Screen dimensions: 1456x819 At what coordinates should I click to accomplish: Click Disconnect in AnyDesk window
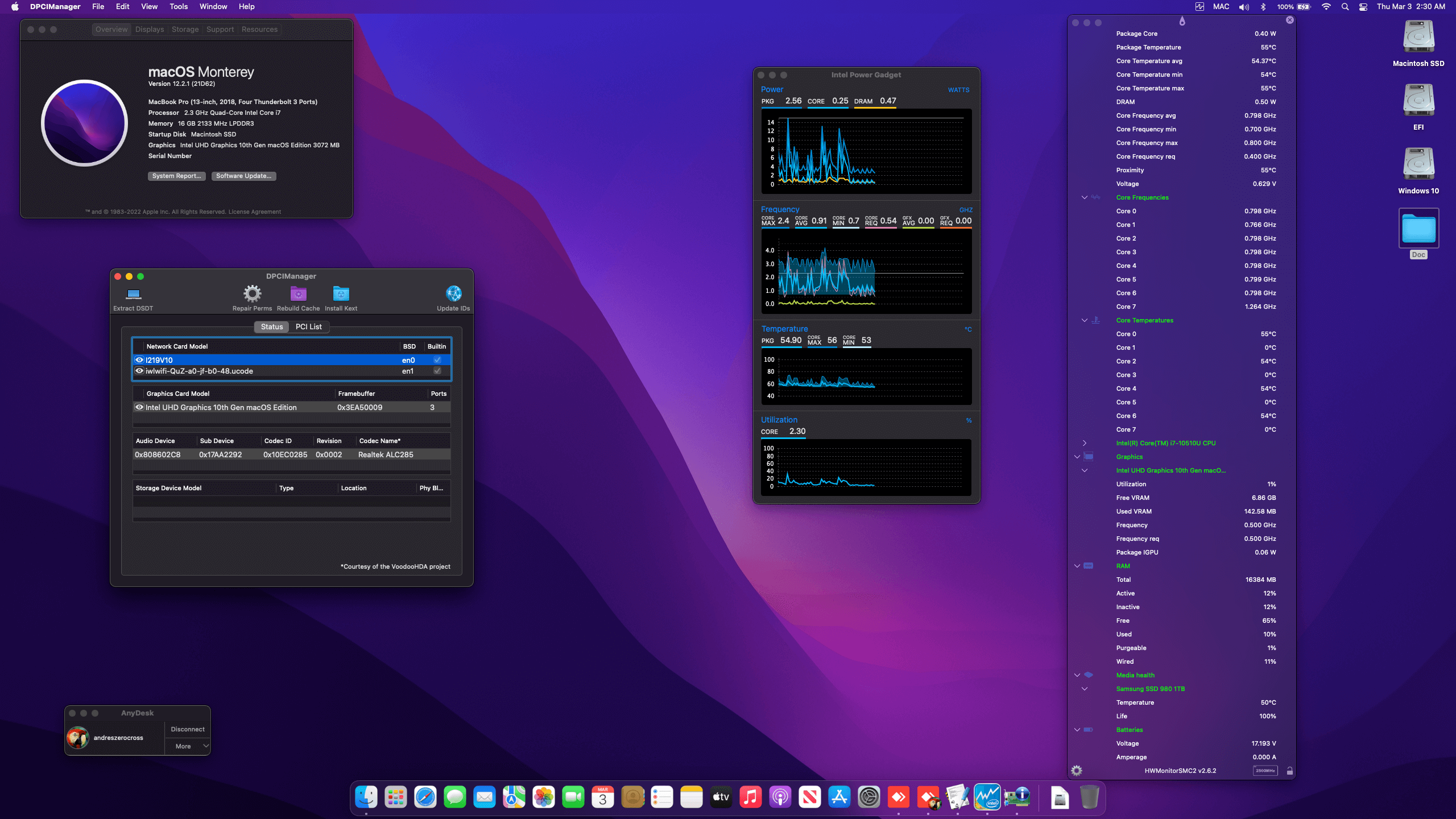[188, 729]
